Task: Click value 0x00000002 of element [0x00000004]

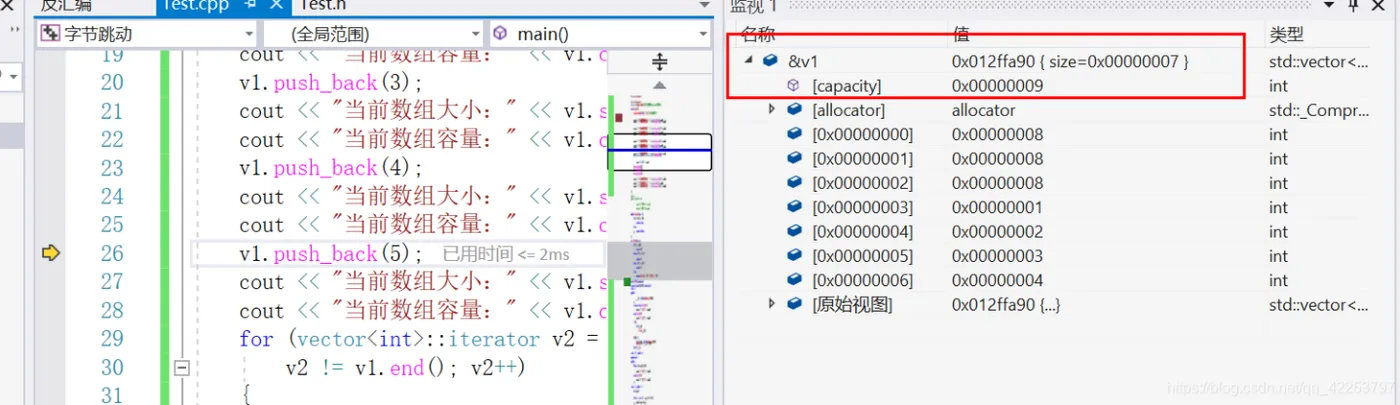Action: 997,231
